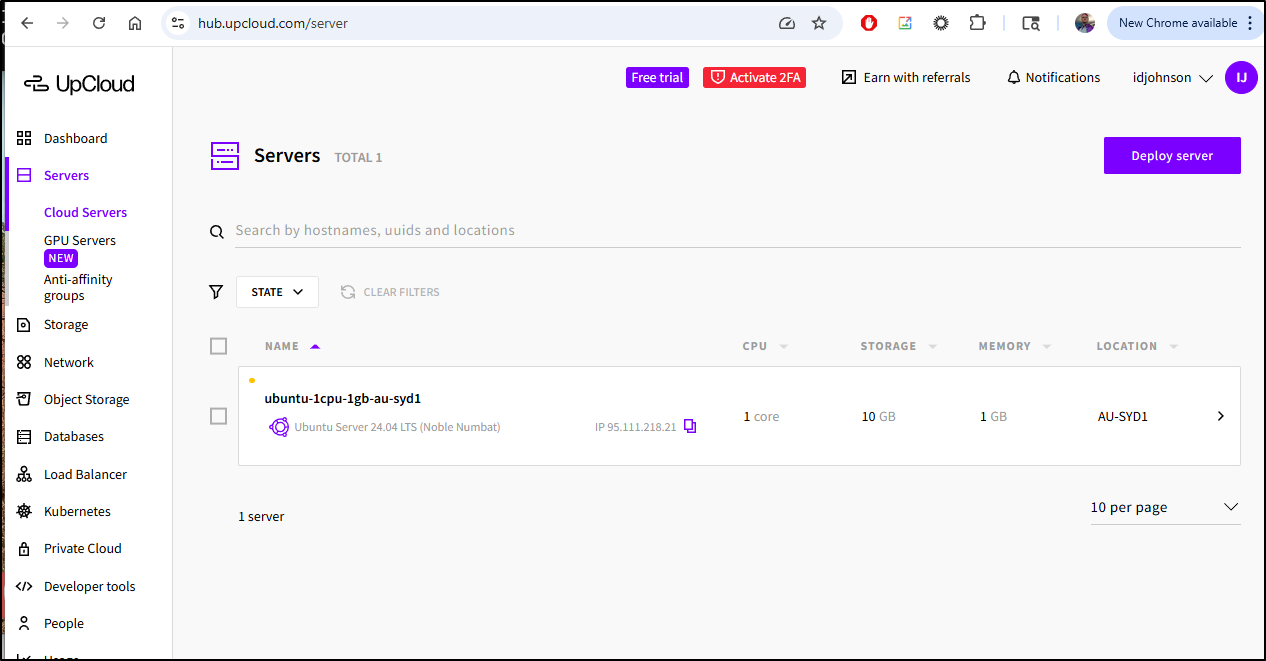Image resolution: width=1266 pixels, height=661 pixels.
Task: Expand the 10 per page dropdown
Action: 1165,508
